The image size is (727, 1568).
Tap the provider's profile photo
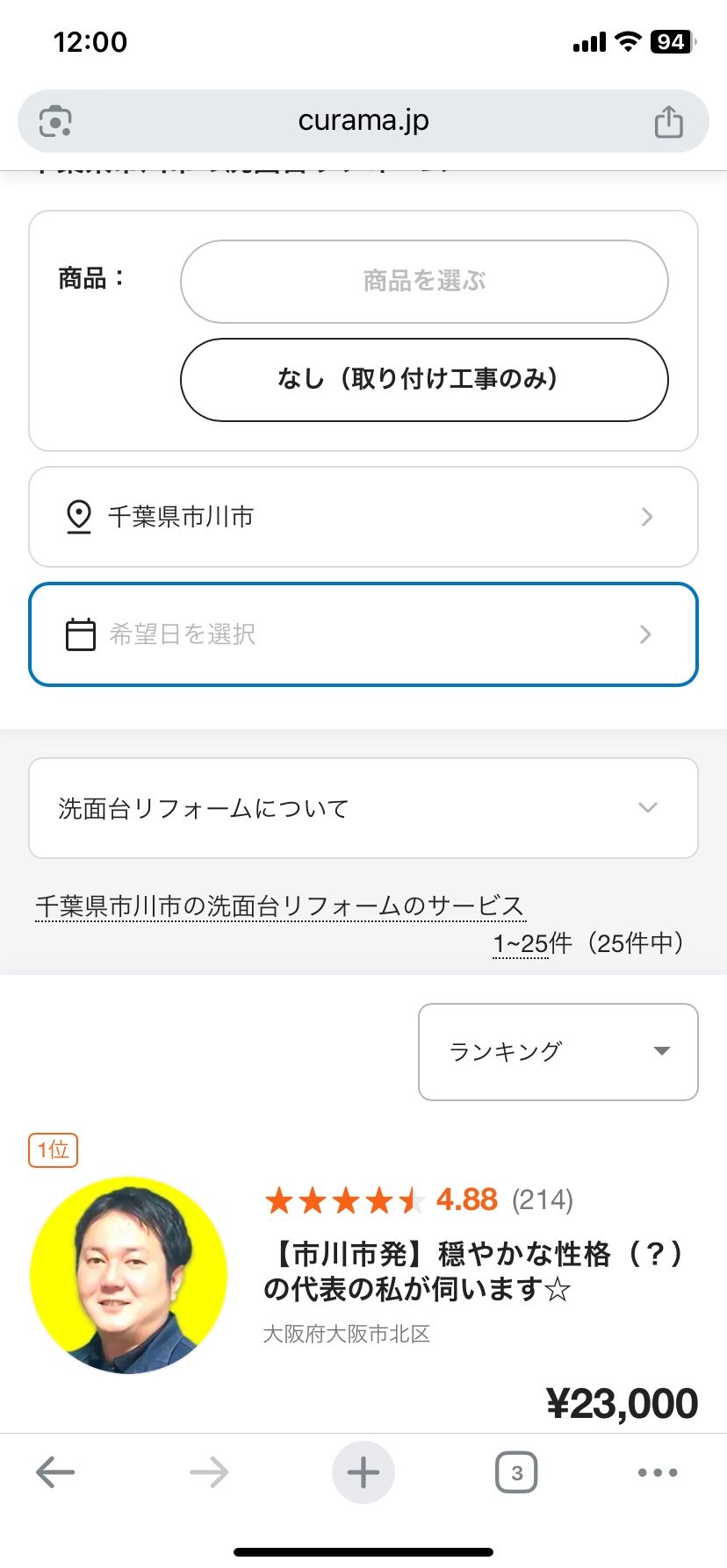(x=129, y=1275)
